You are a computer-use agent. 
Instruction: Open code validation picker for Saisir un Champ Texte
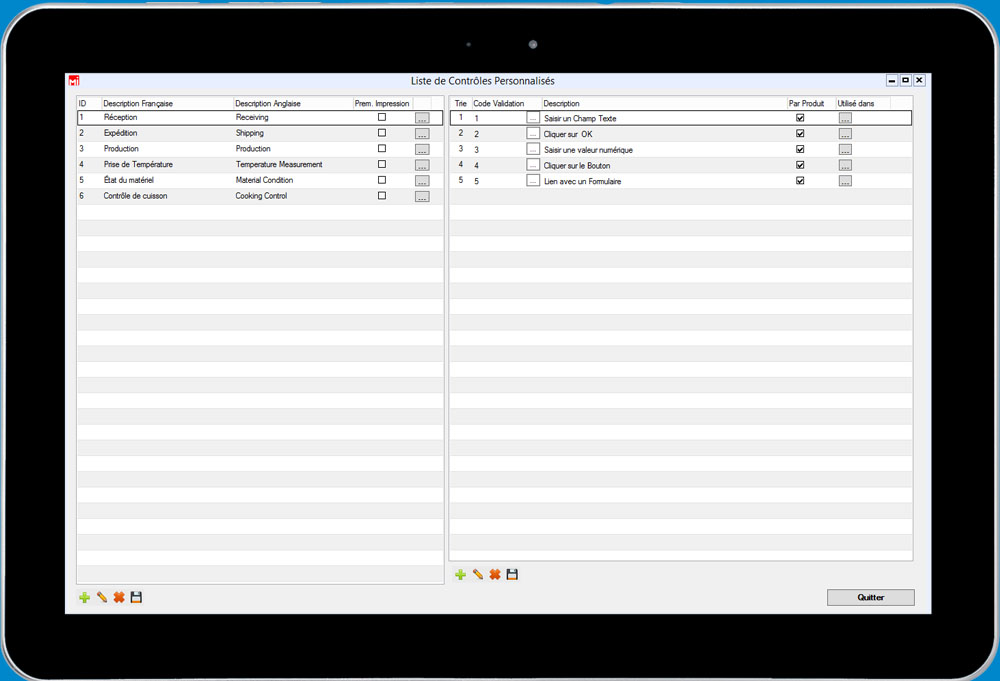(x=533, y=117)
